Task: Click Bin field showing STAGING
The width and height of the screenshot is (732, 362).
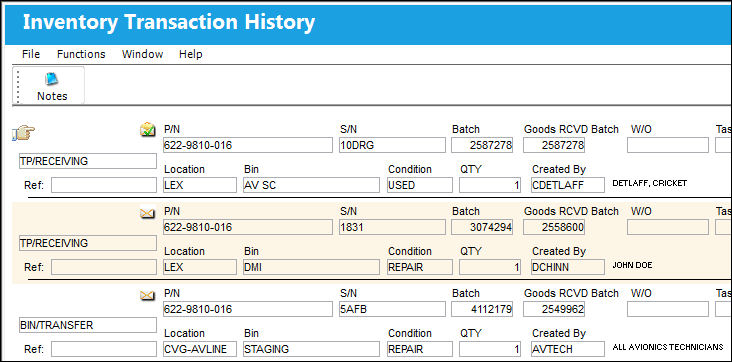Action: pos(311,349)
